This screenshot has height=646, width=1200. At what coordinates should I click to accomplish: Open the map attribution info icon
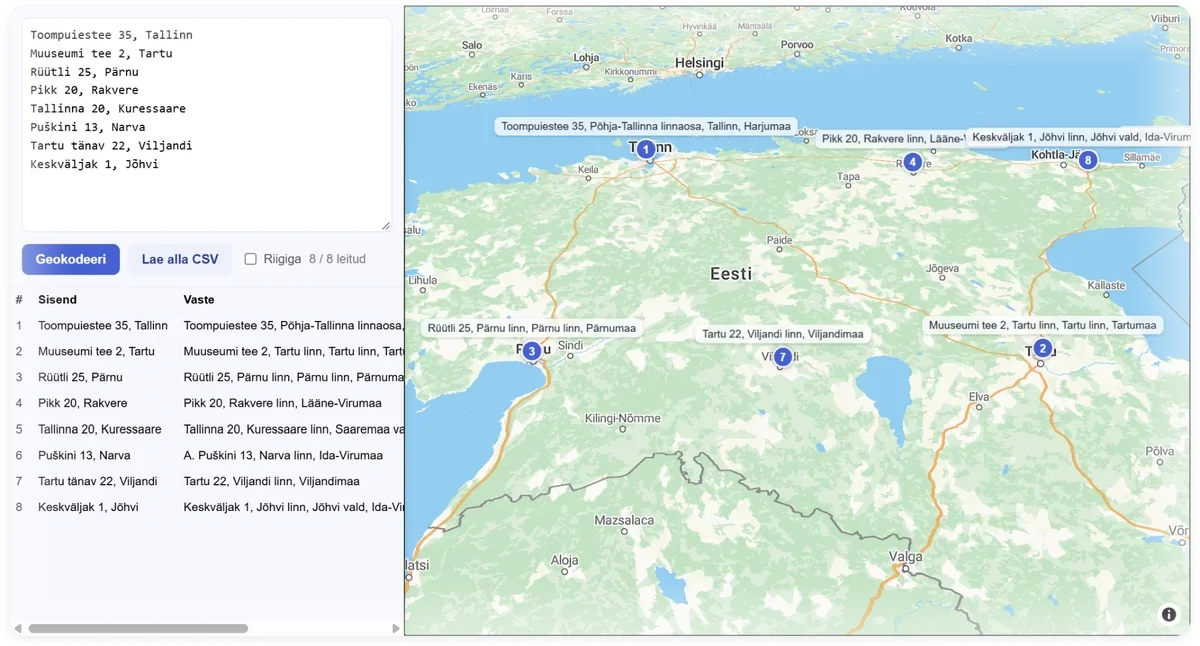(x=1169, y=614)
